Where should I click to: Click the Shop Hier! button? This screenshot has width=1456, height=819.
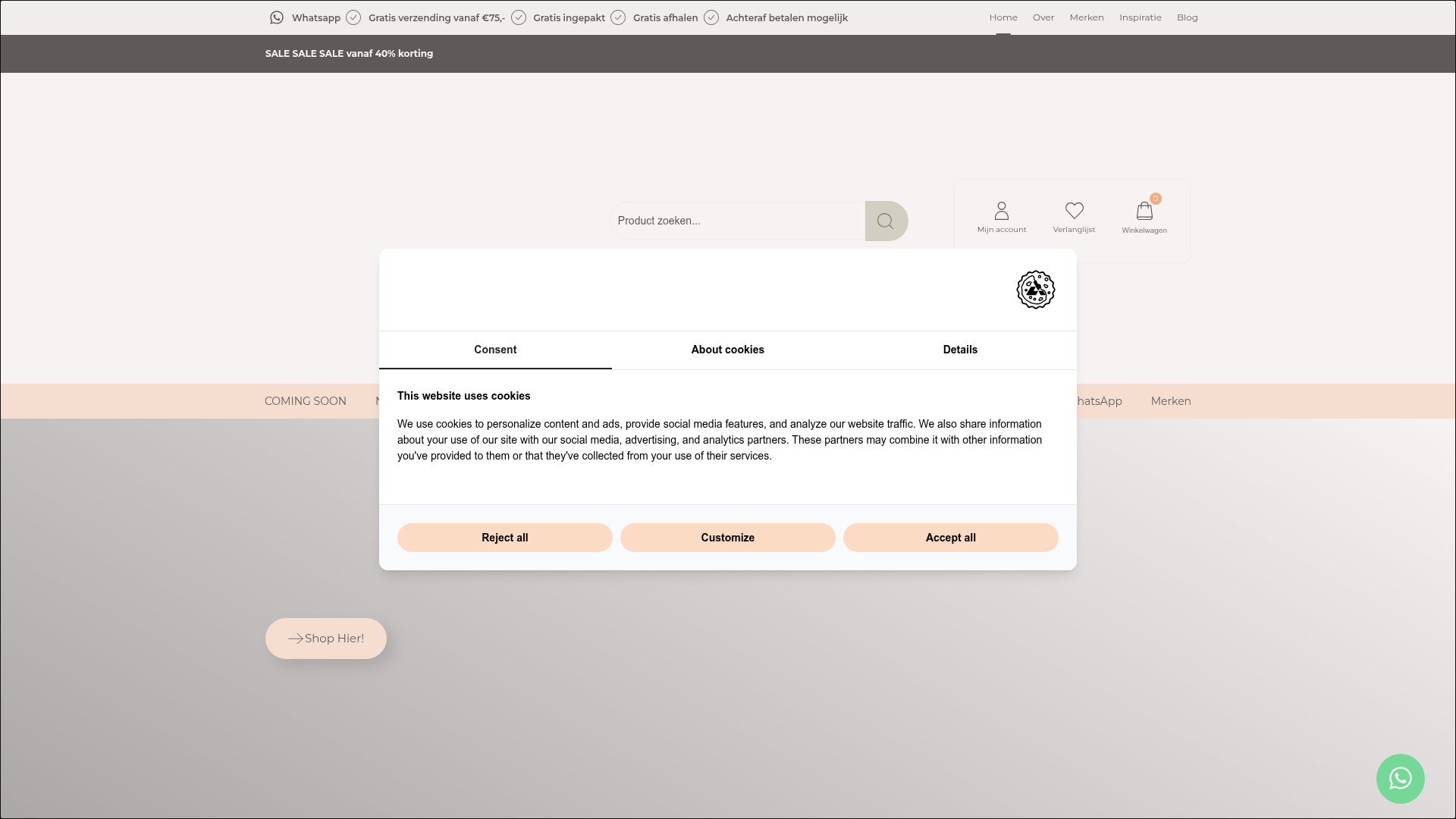[326, 639]
